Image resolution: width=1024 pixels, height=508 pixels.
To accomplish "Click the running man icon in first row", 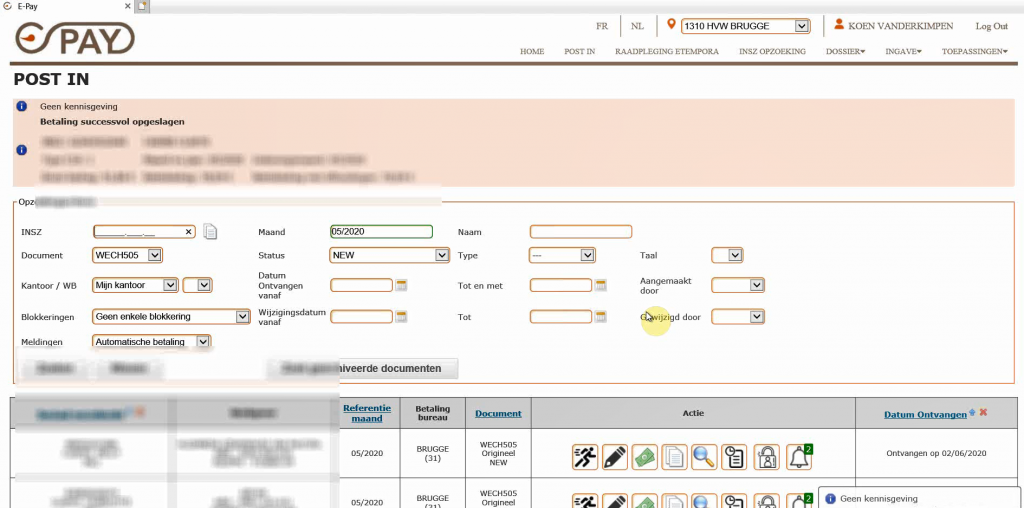I will pyautogui.click(x=585, y=456).
